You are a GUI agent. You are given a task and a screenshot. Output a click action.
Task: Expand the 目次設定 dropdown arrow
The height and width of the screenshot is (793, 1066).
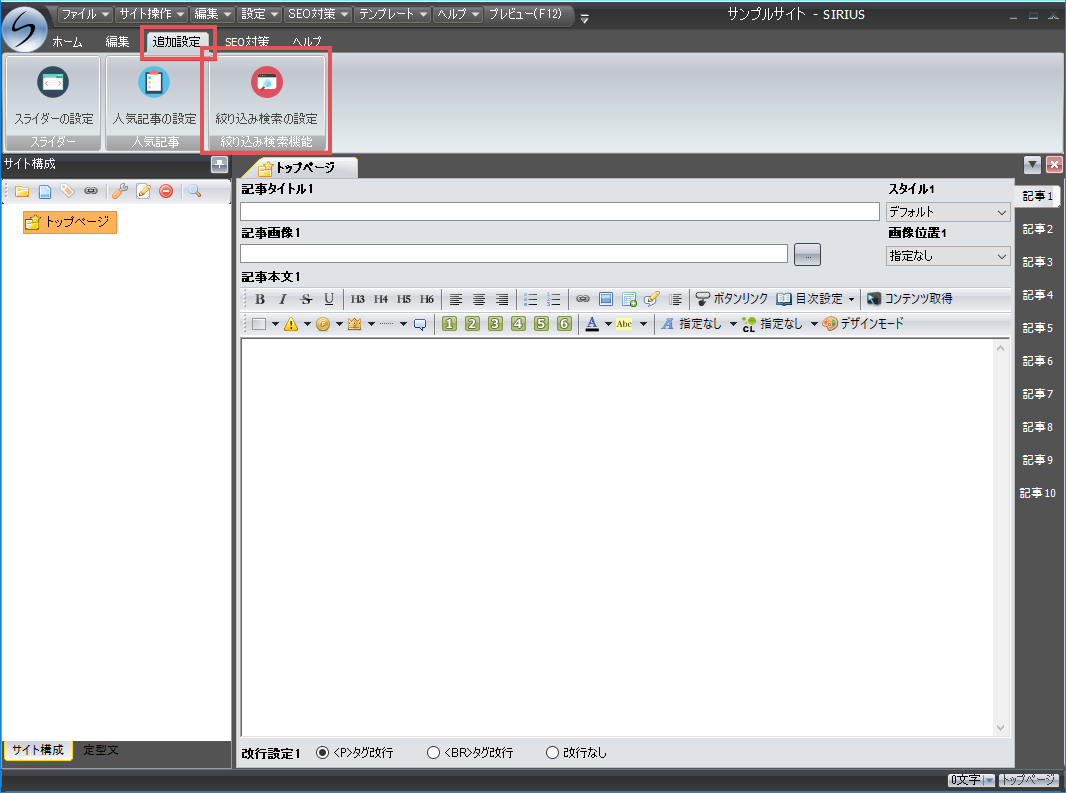click(851, 299)
